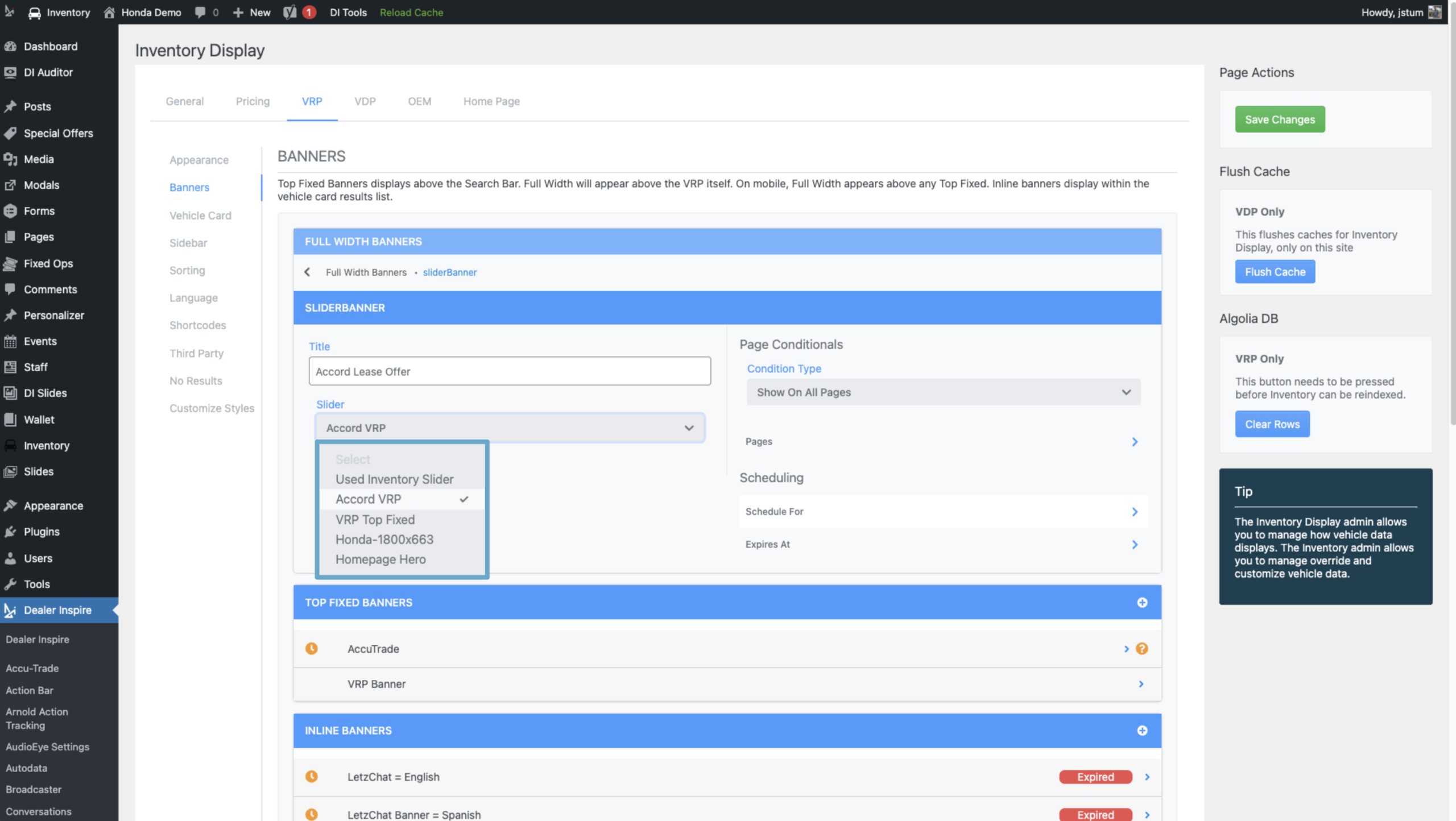Click the Fixed Ops icon
The image size is (1456, 821).
tap(10, 263)
